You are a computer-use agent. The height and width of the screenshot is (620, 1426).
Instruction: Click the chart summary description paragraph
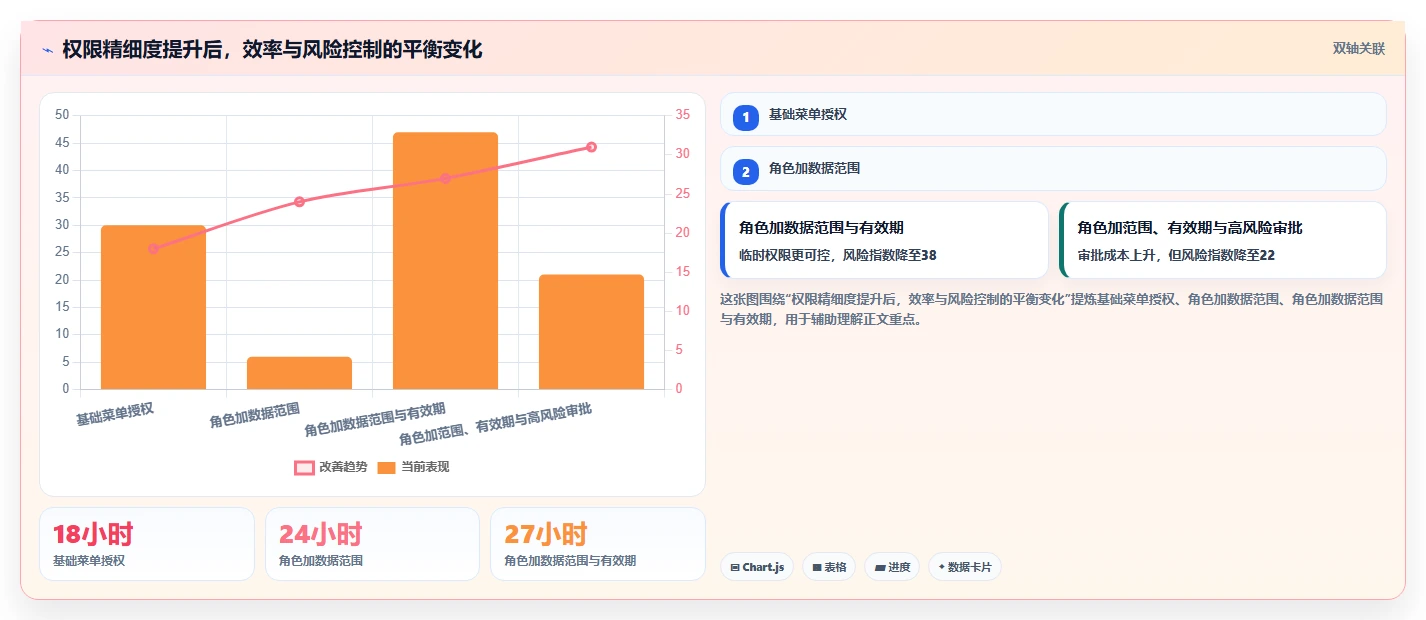1052,309
